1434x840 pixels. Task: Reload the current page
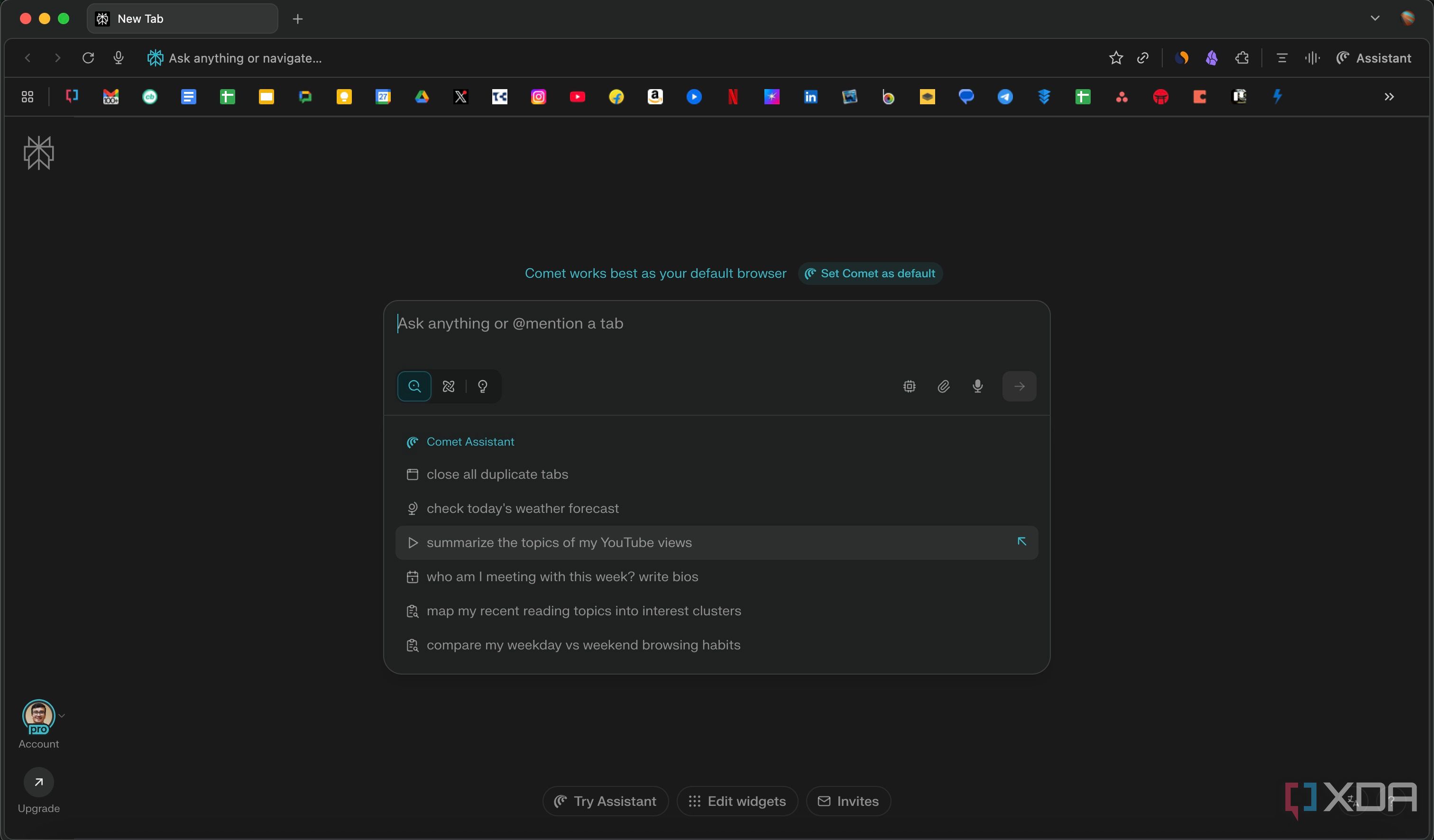click(88, 58)
